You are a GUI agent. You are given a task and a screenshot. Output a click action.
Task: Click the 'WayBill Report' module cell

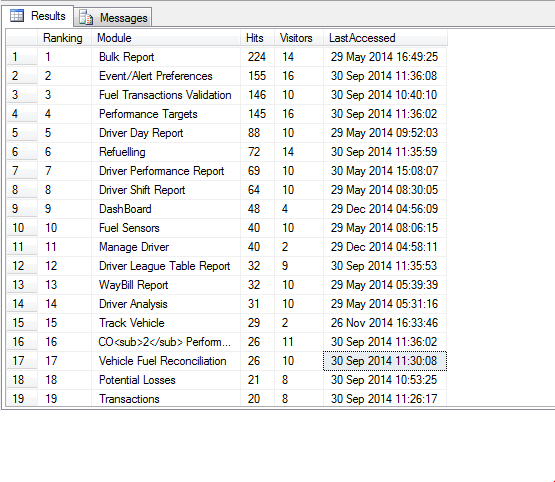click(x=166, y=285)
